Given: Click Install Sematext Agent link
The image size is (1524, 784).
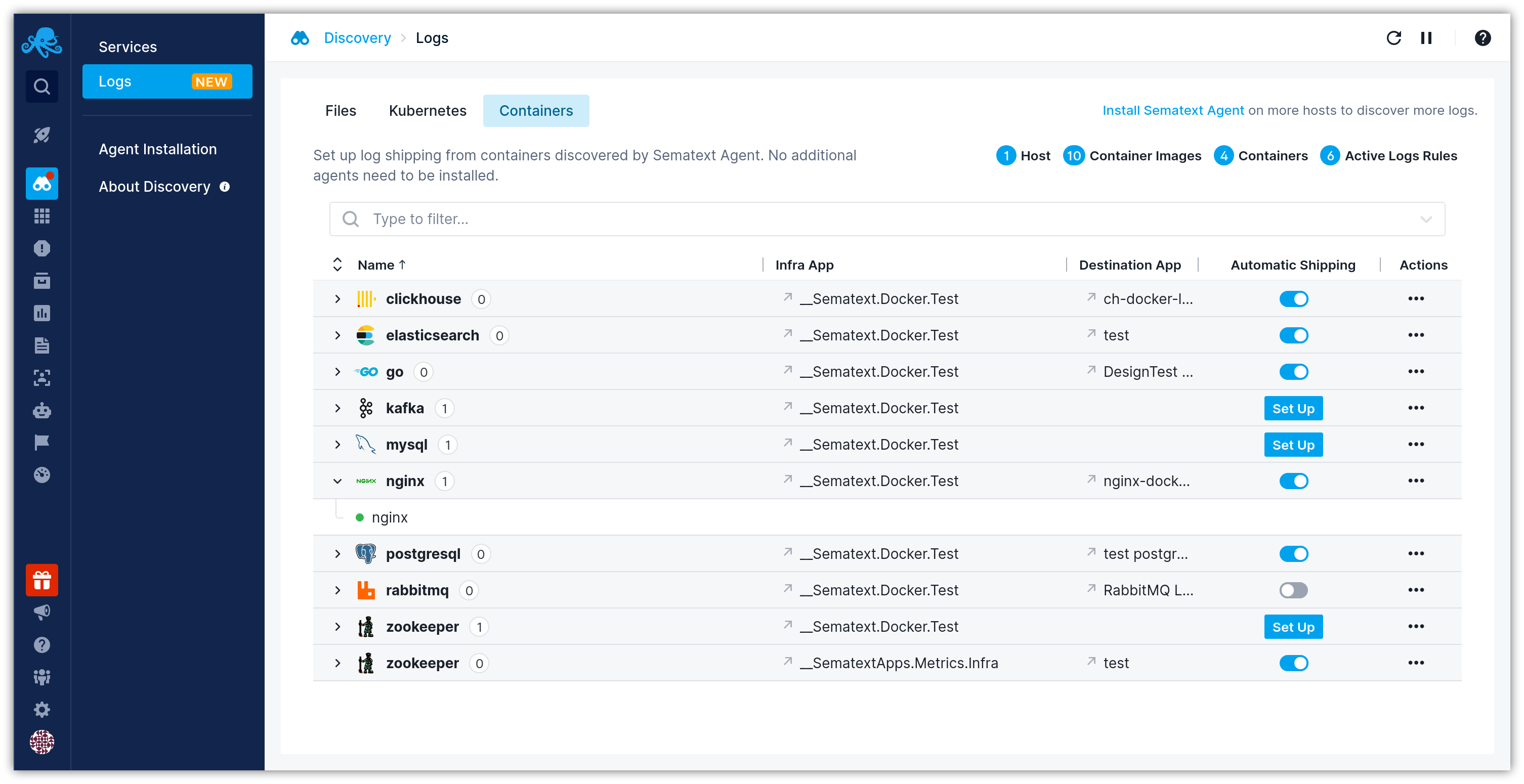Looking at the screenshot, I should [x=1172, y=111].
